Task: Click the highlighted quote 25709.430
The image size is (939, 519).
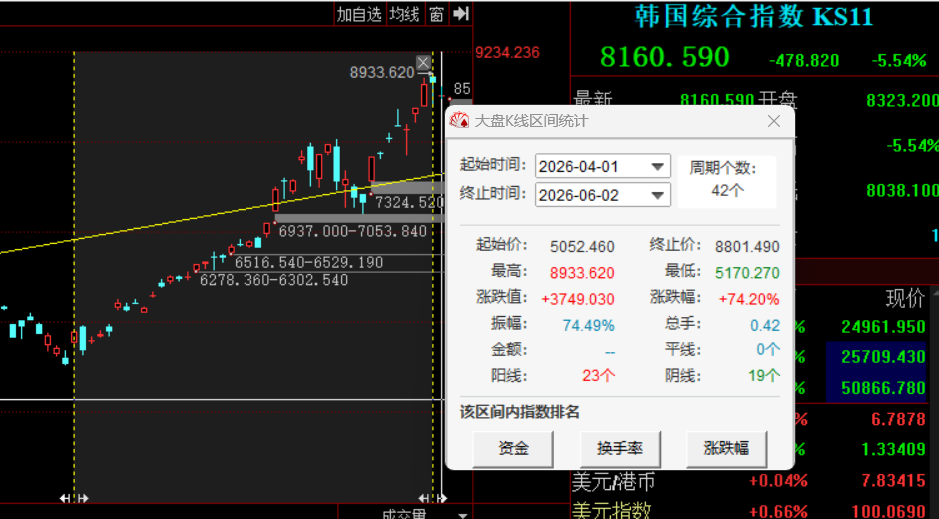Action: [x=883, y=357]
